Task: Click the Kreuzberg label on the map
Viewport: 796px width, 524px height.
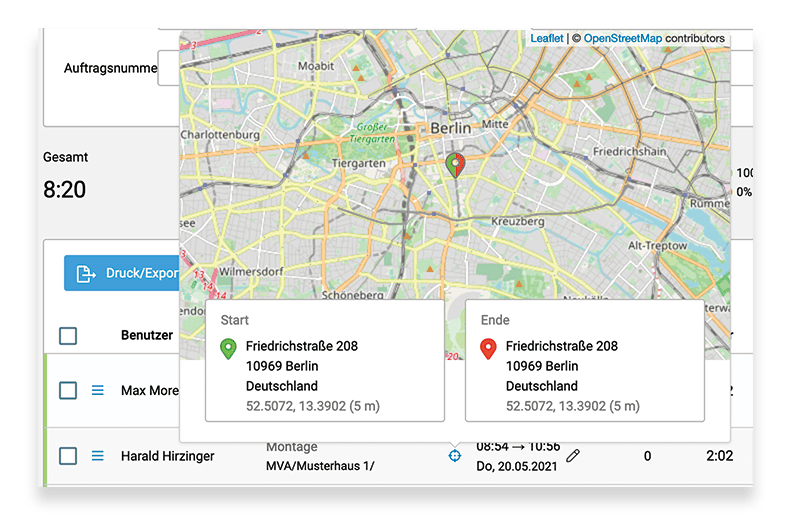Action: click(518, 221)
